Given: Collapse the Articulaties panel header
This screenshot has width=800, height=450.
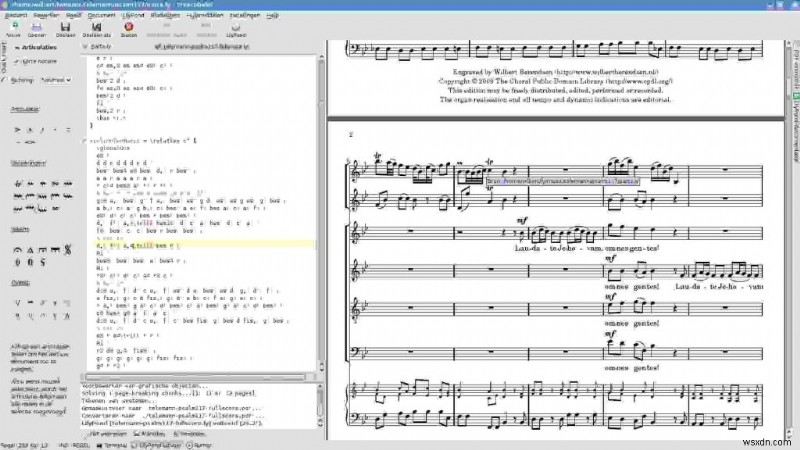Looking at the screenshot, I should tap(36, 46).
